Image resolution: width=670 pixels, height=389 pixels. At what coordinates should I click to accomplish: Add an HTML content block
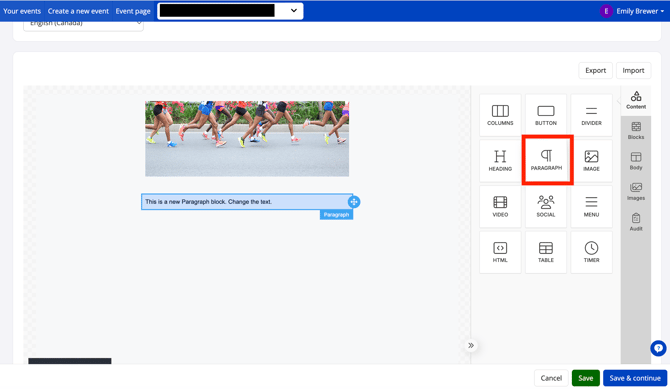pos(500,252)
